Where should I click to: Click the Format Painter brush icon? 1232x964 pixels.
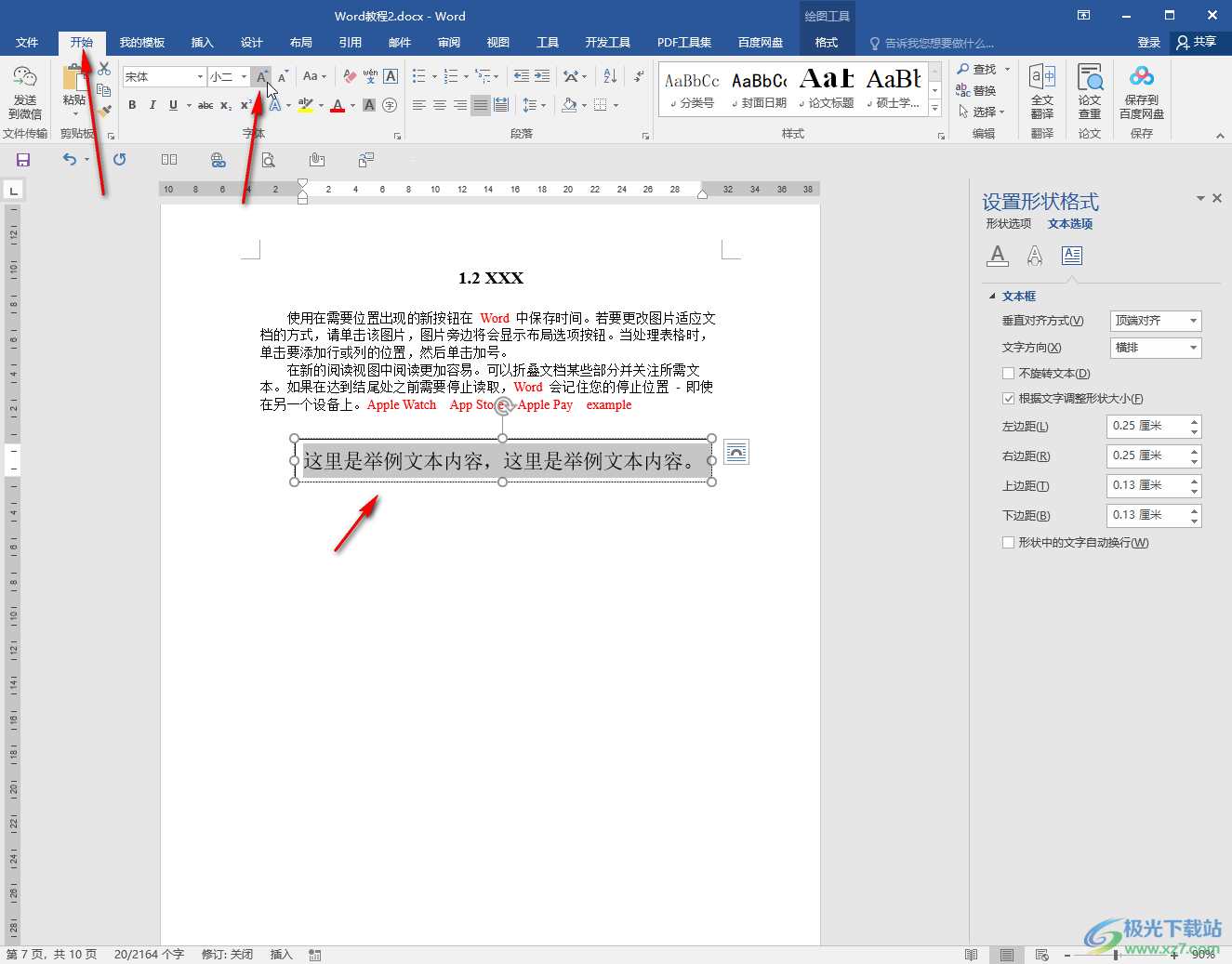click(x=104, y=111)
